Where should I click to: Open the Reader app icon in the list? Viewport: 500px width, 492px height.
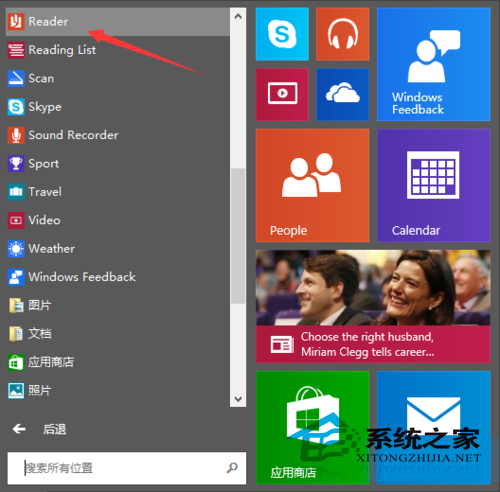(16, 22)
